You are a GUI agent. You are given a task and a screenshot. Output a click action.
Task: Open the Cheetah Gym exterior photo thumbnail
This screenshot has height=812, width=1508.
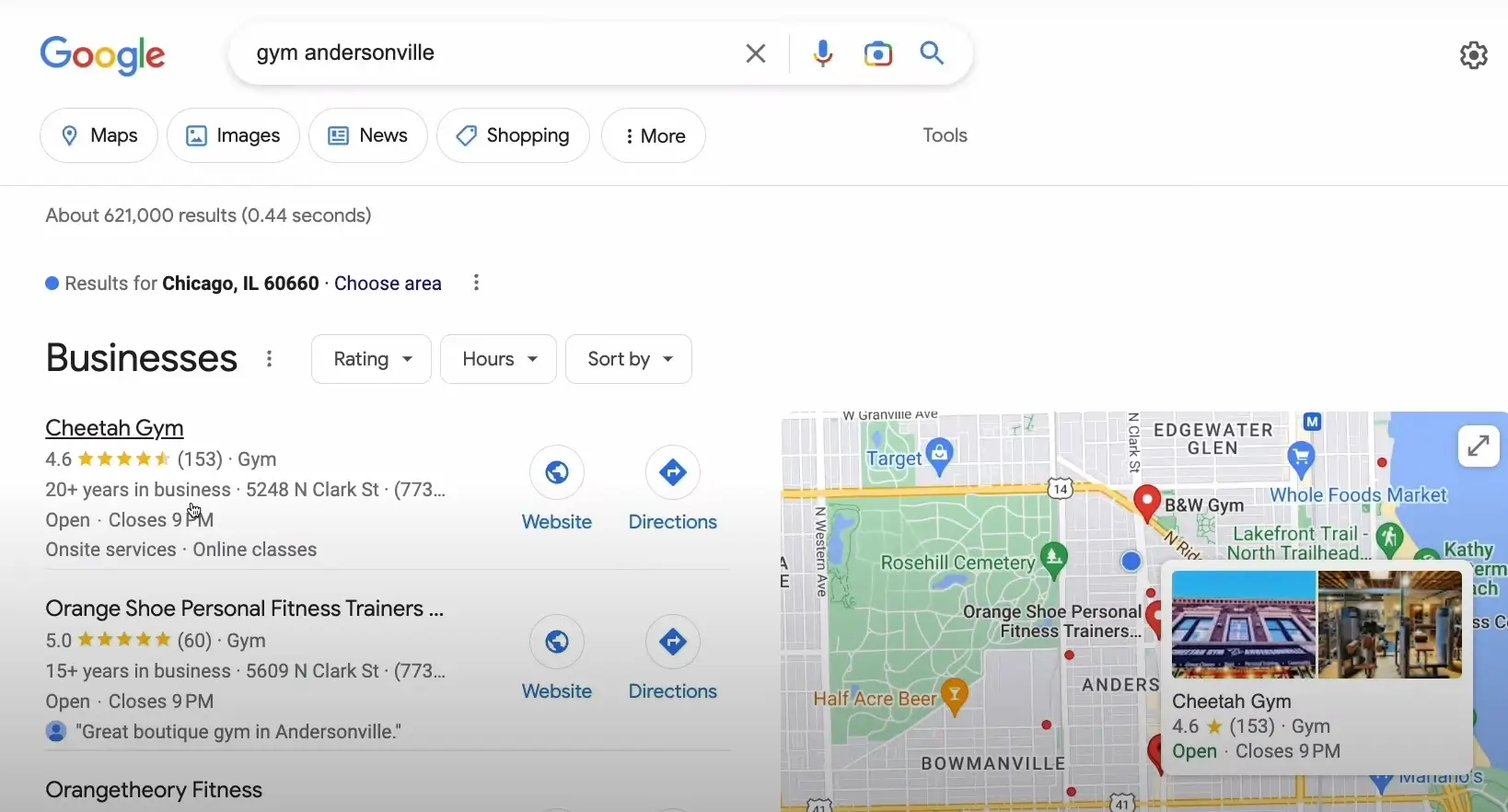(x=1243, y=624)
